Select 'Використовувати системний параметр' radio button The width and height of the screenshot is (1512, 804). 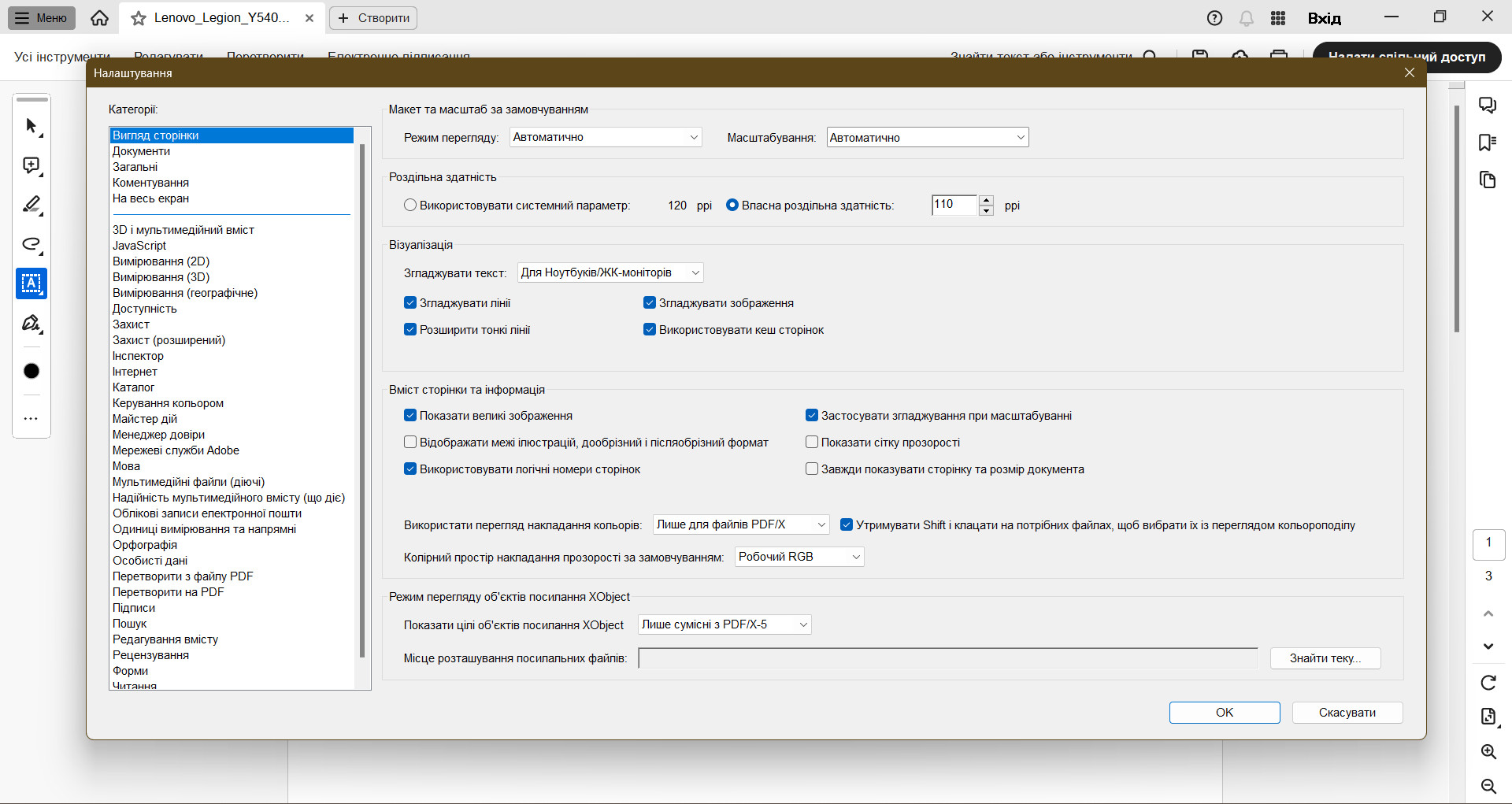tap(410, 206)
